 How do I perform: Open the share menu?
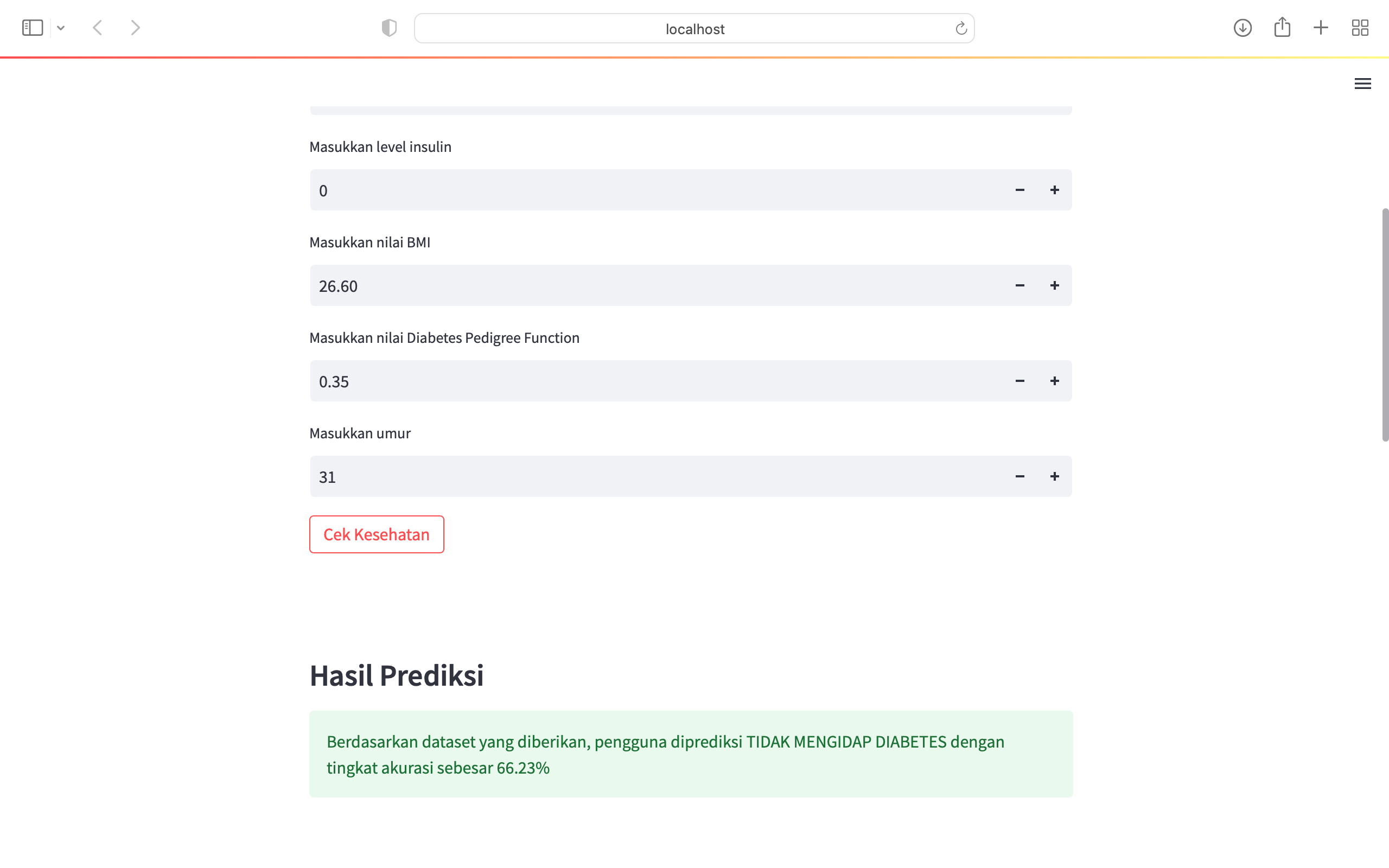(x=1282, y=27)
